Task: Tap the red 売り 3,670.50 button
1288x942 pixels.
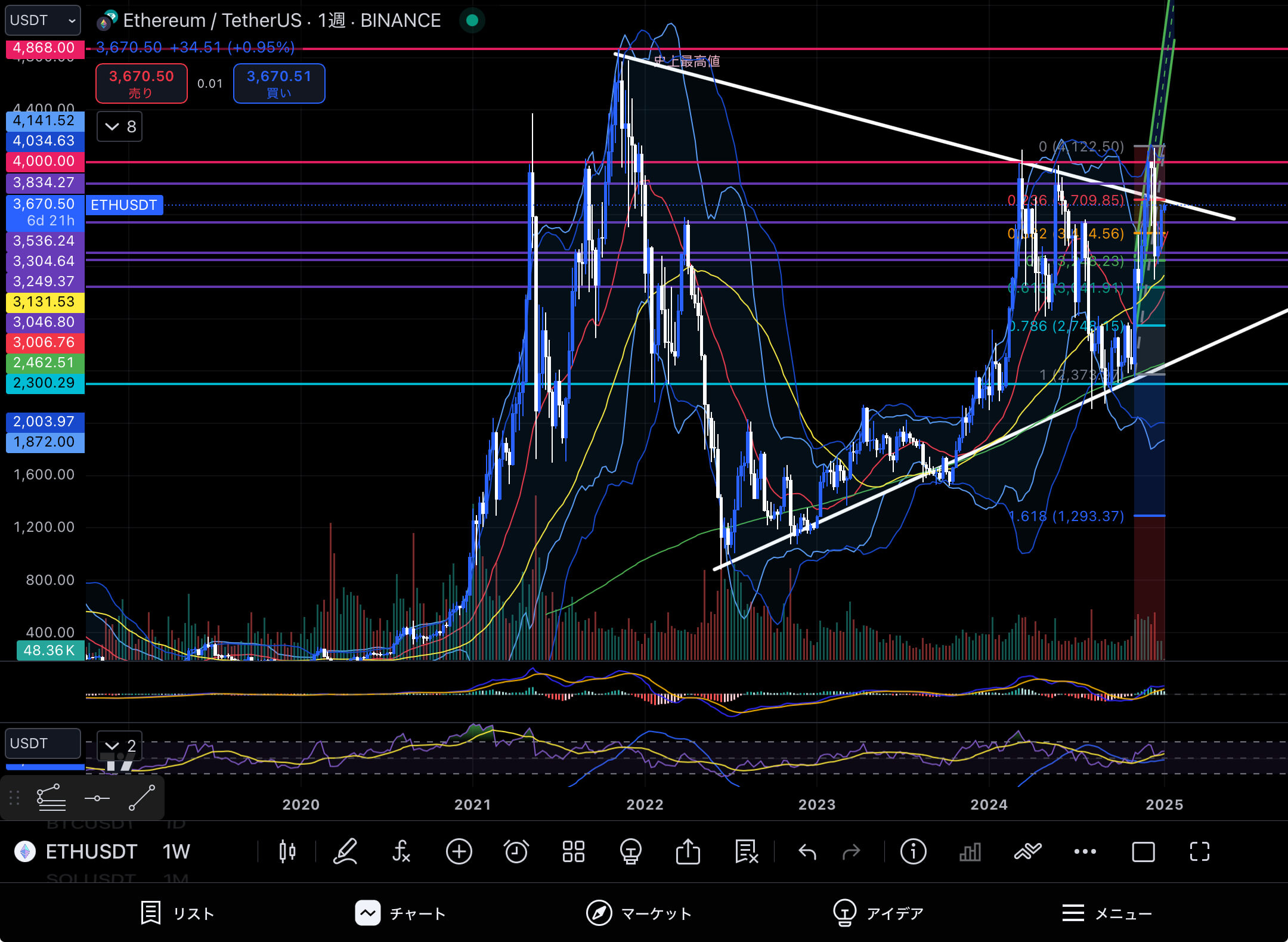Action: point(141,83)
